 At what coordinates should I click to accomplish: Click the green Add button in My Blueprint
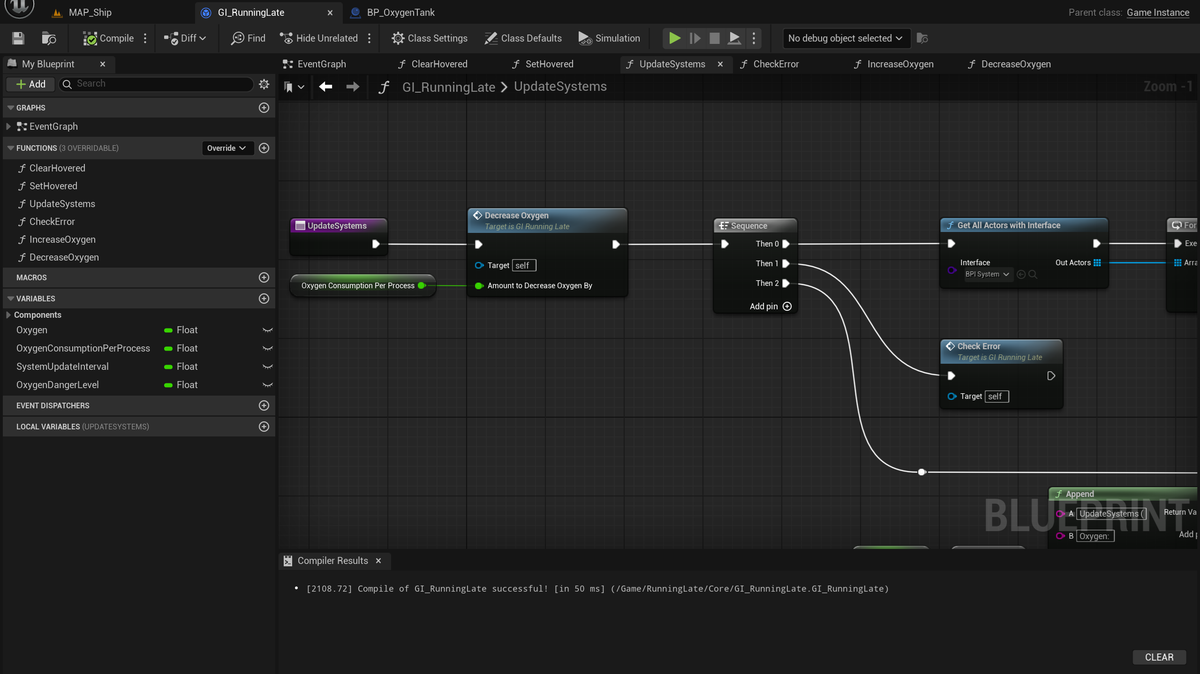pyautogui.click(x=30, y=84)
